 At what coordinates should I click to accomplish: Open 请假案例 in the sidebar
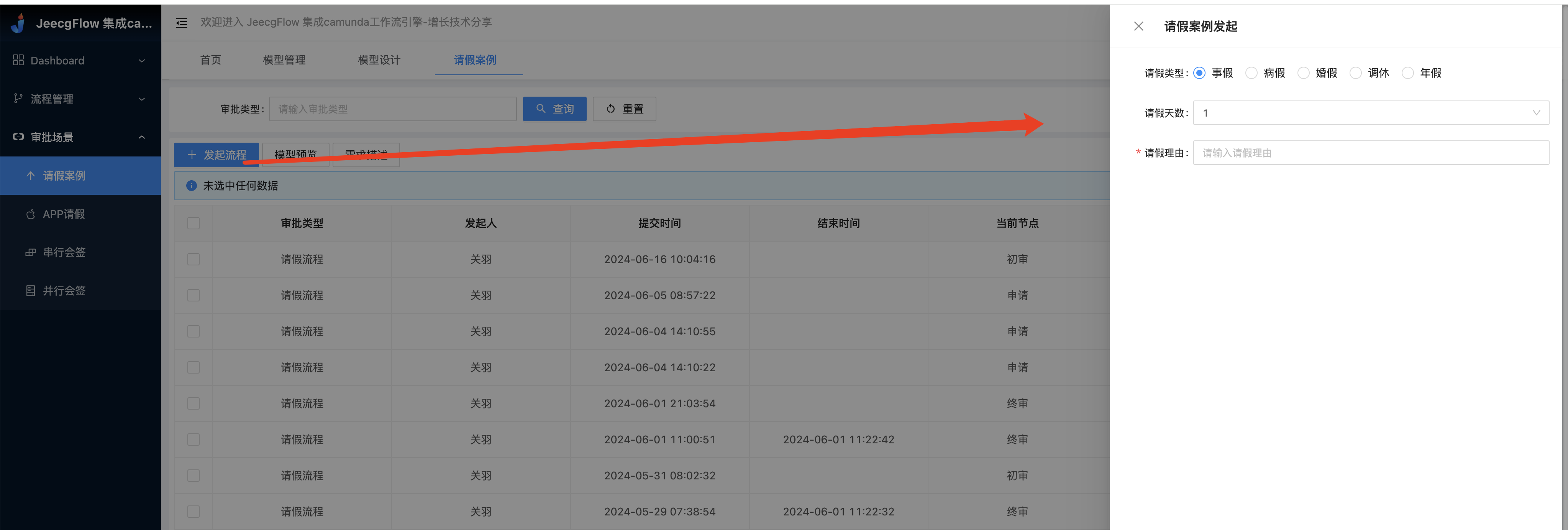tap(80, 175)
